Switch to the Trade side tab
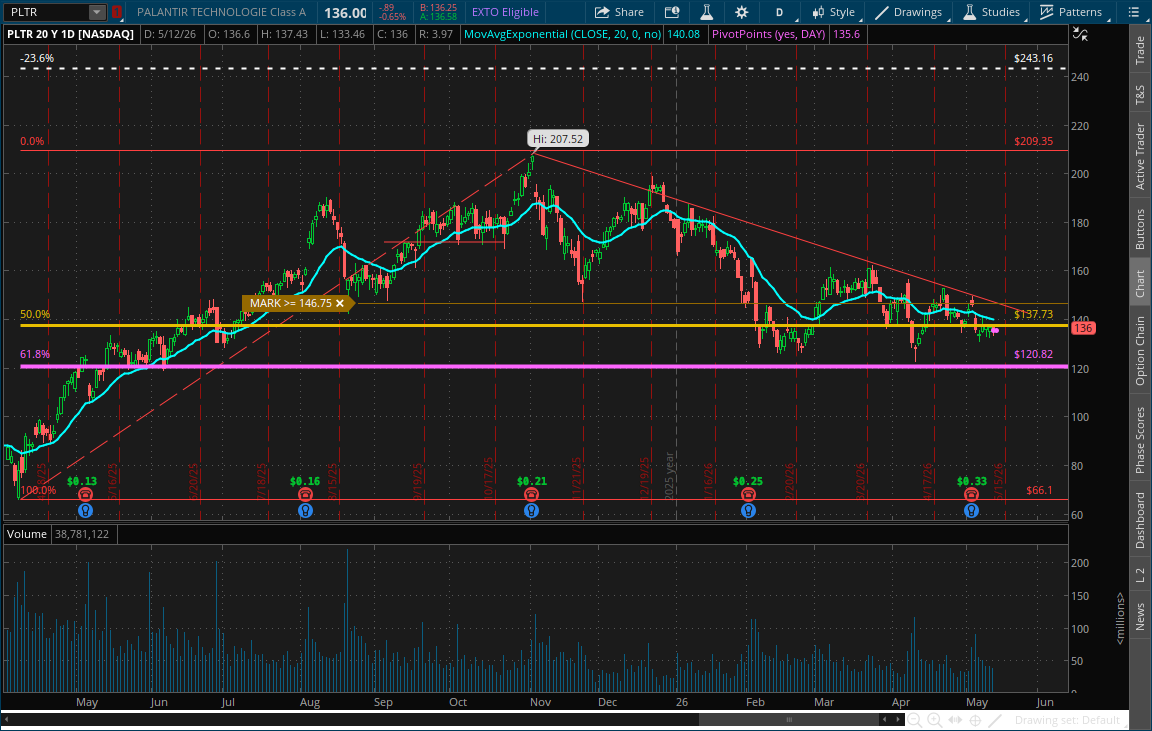The image size is (1152, 731). [1140, 50]
